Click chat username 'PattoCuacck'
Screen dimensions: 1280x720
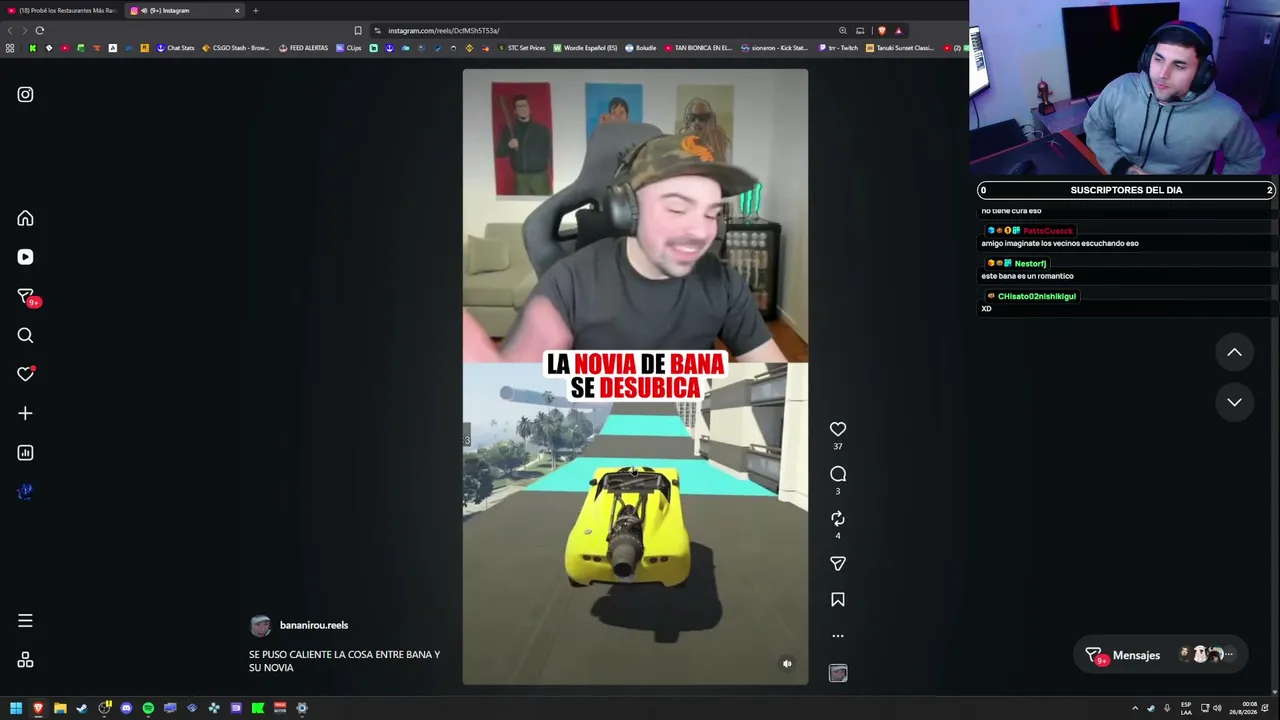[1047, 231]
